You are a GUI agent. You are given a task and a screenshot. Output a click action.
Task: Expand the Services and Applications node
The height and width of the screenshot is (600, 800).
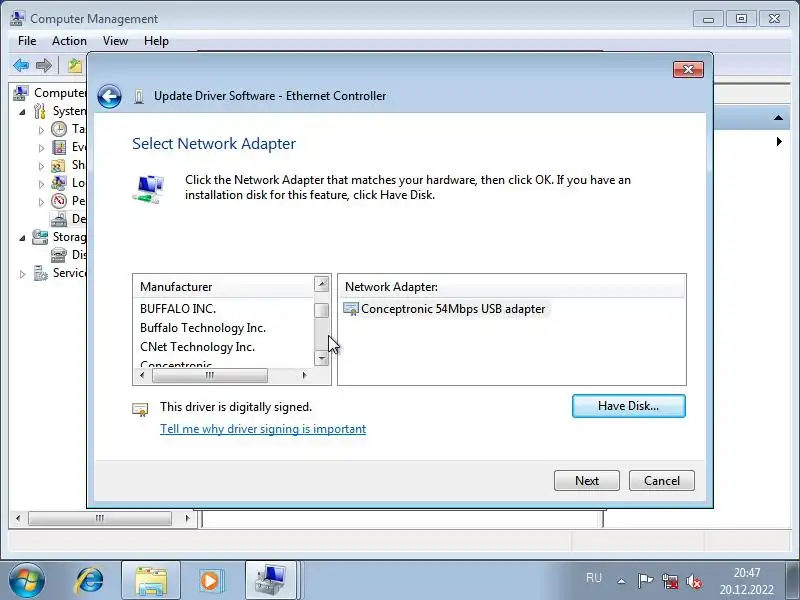click(x=22, y=274)
